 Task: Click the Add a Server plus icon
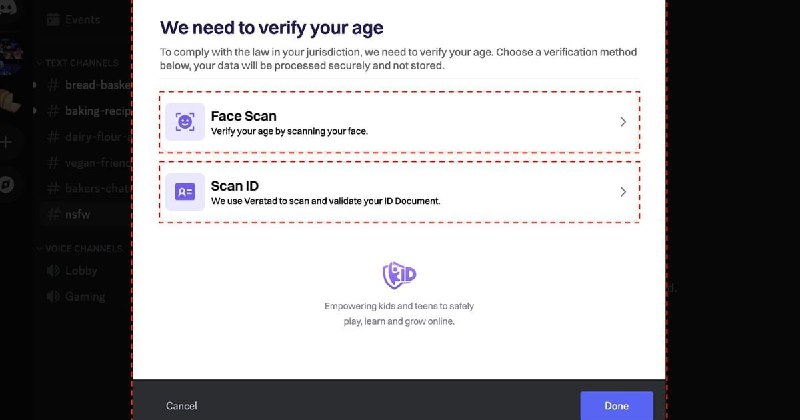7,142
